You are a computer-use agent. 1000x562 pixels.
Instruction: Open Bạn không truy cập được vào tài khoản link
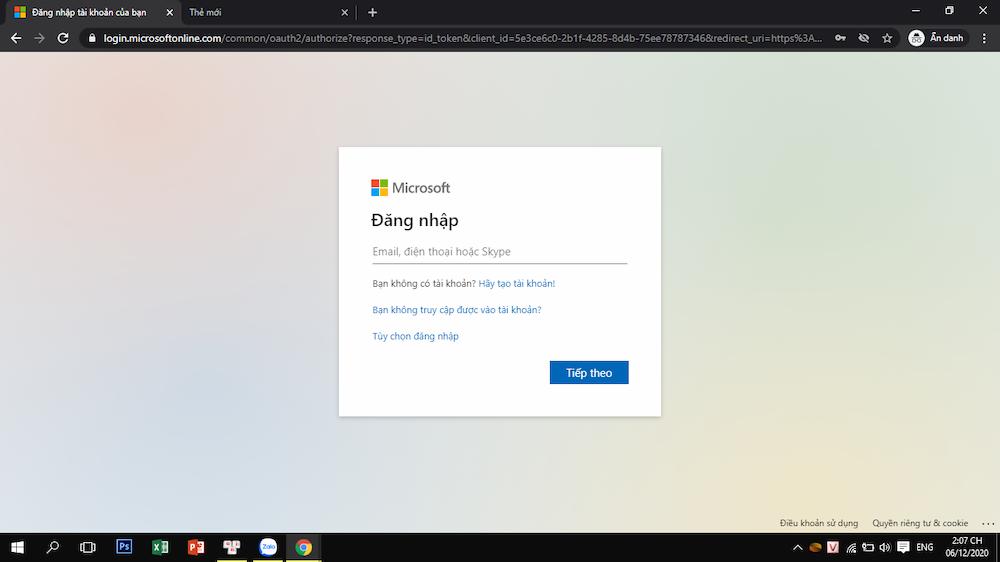tap(457, 310)
